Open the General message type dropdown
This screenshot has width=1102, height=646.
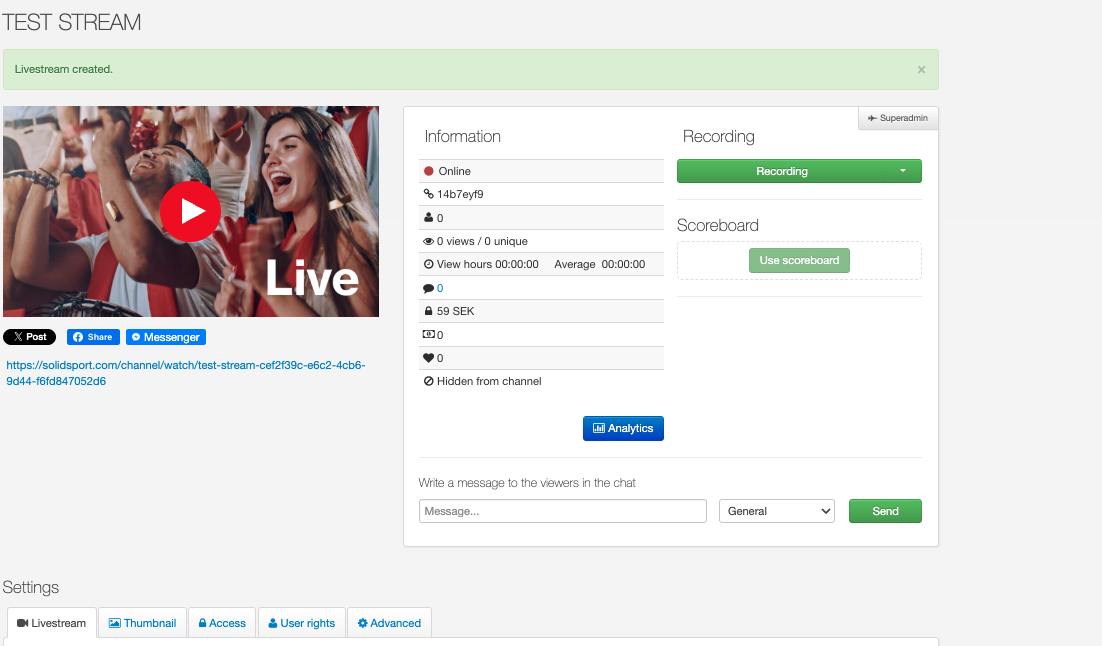tap(776, 511)
